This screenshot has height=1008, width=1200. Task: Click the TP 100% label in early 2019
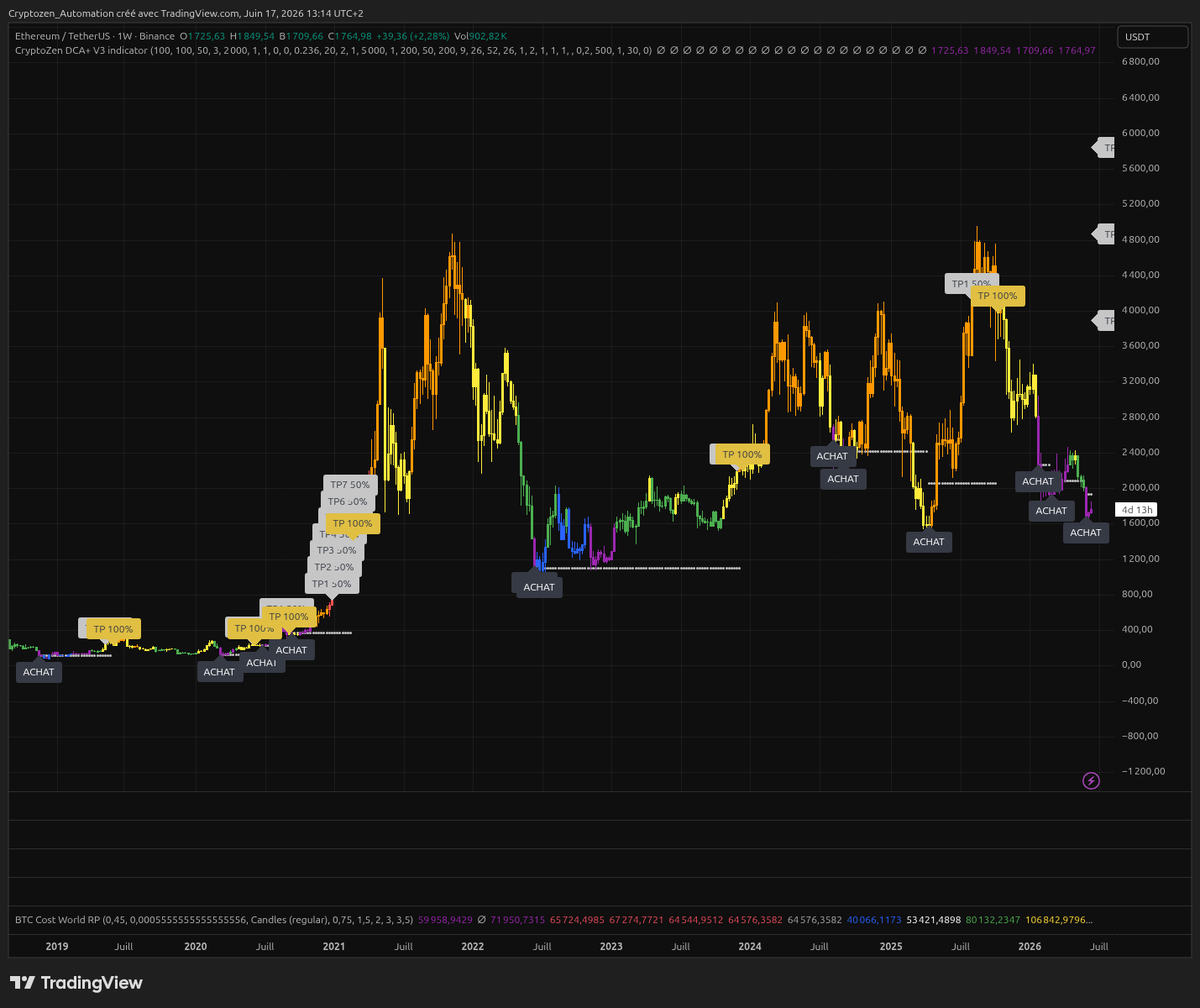(113, 629)
